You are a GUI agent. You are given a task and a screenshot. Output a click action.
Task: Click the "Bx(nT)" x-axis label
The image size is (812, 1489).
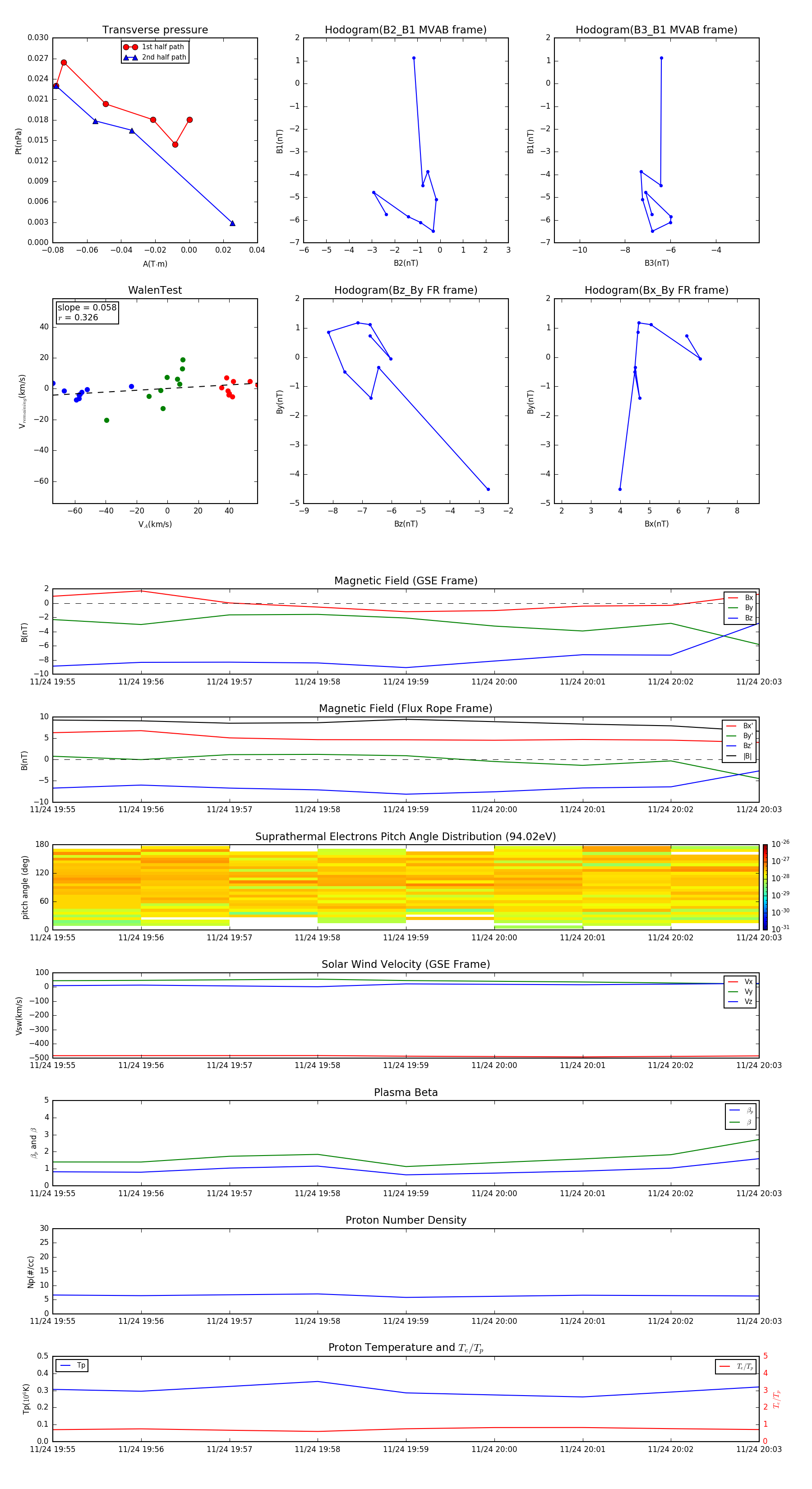click(656, 524)
